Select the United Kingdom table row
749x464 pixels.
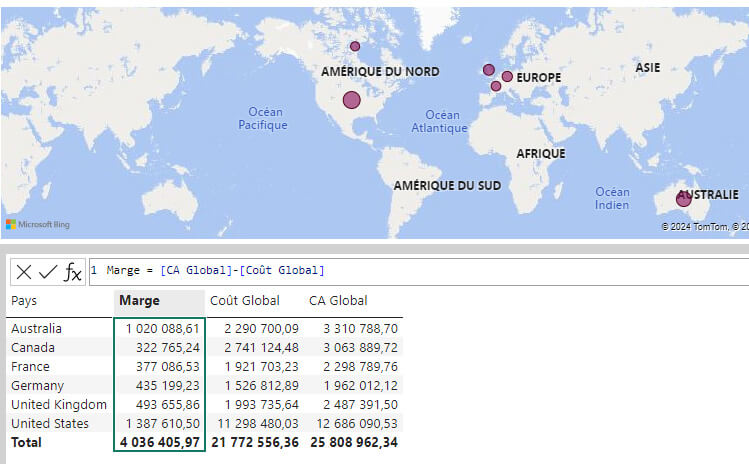pos(58,404)
